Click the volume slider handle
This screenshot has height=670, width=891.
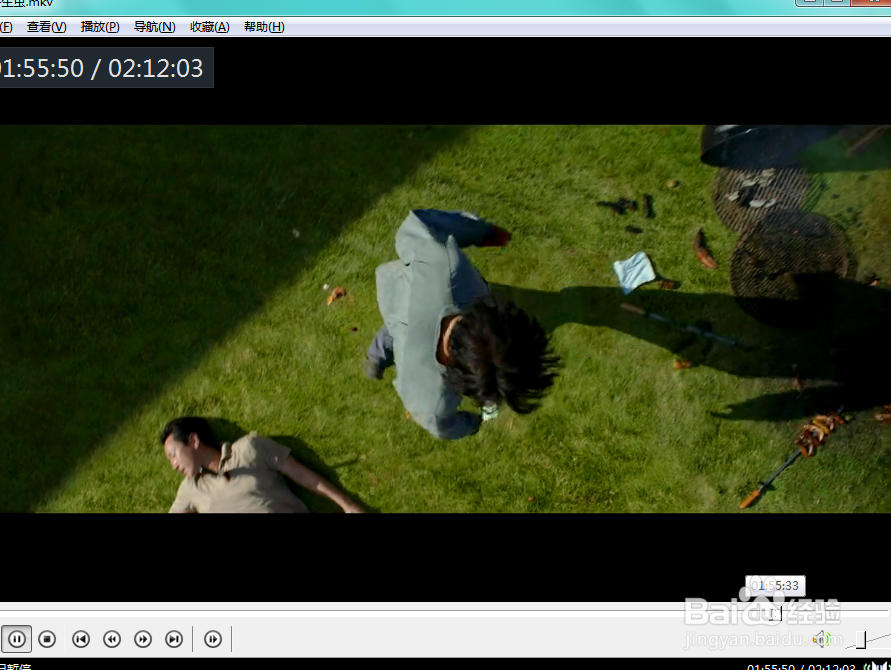[x=861, y=639]
